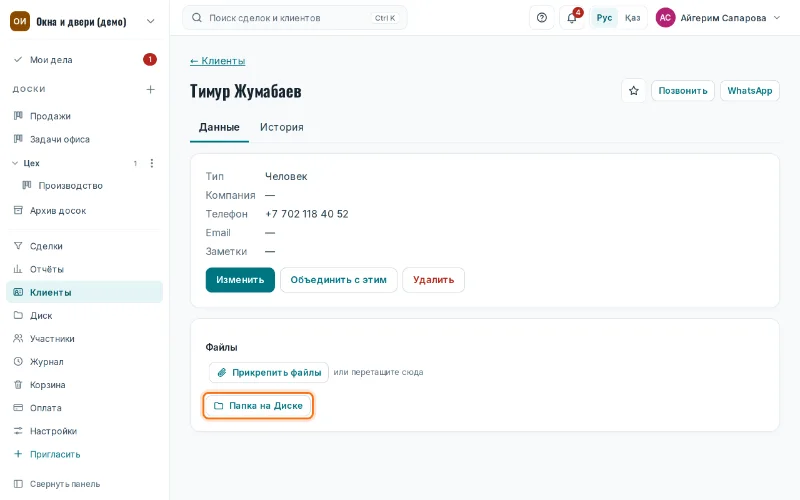The width and height of the screenshot is (800, 500).
Task: Click Пригласить in the sidebar
Action: [85, 454]
